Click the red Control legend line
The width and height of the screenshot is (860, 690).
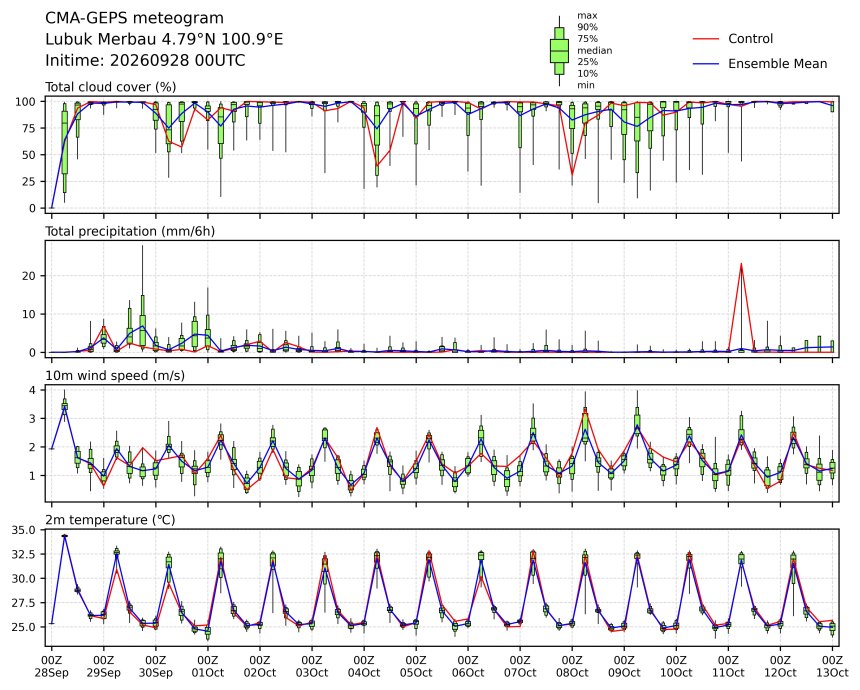point(706,39)
